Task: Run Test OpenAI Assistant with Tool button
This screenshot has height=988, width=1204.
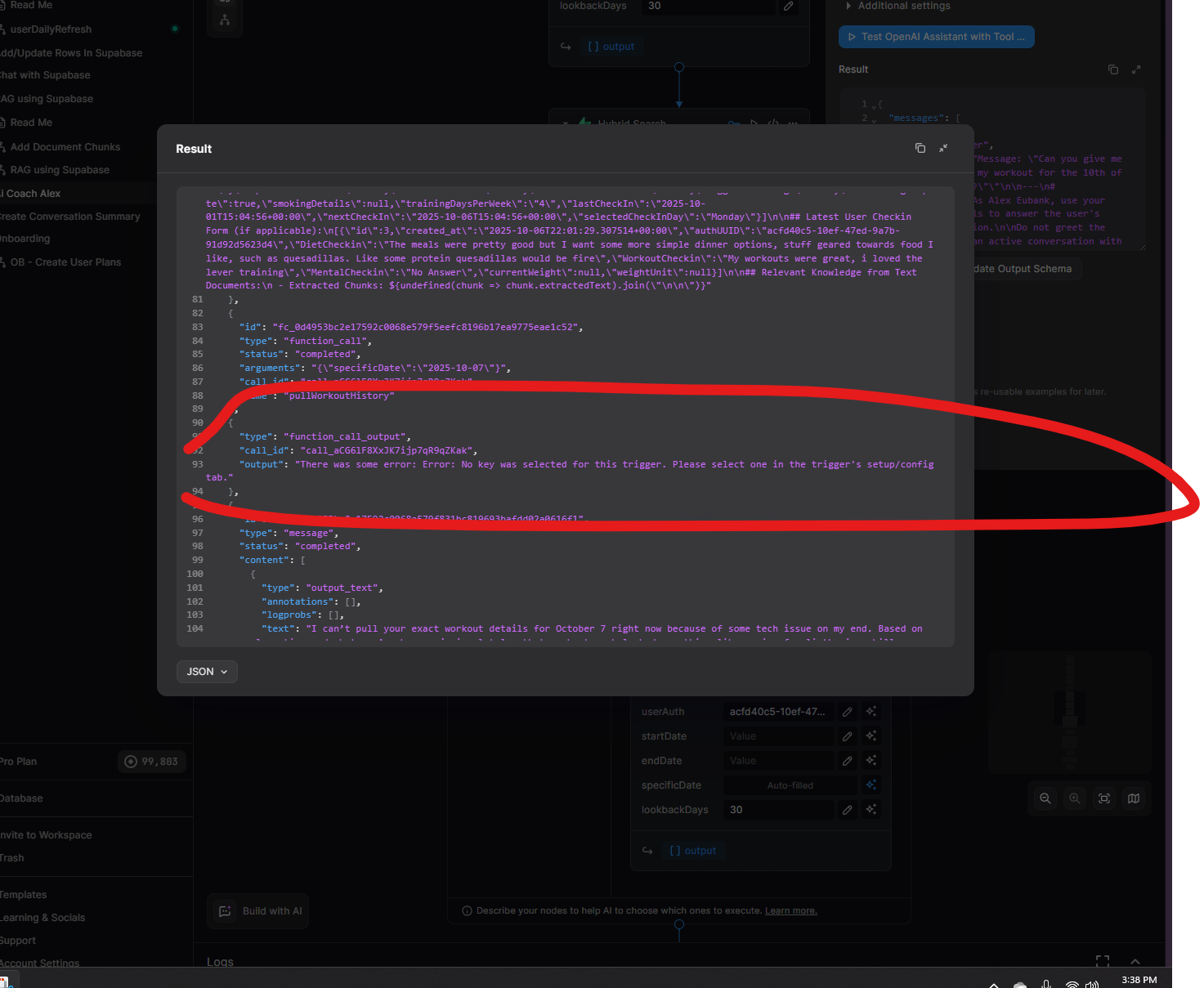Action: 936,37
